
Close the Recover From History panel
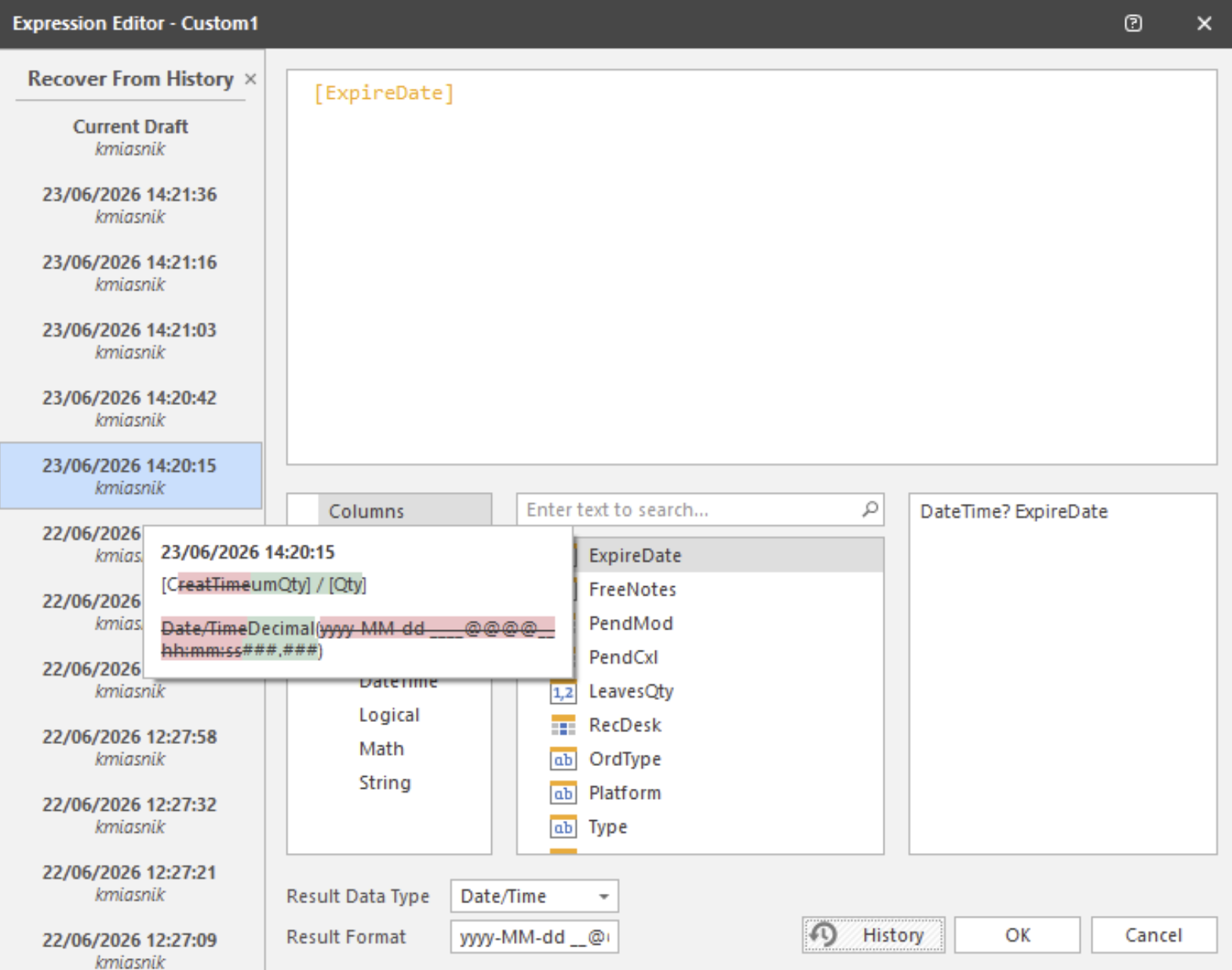pyautogui.click(x=250, y=78)
